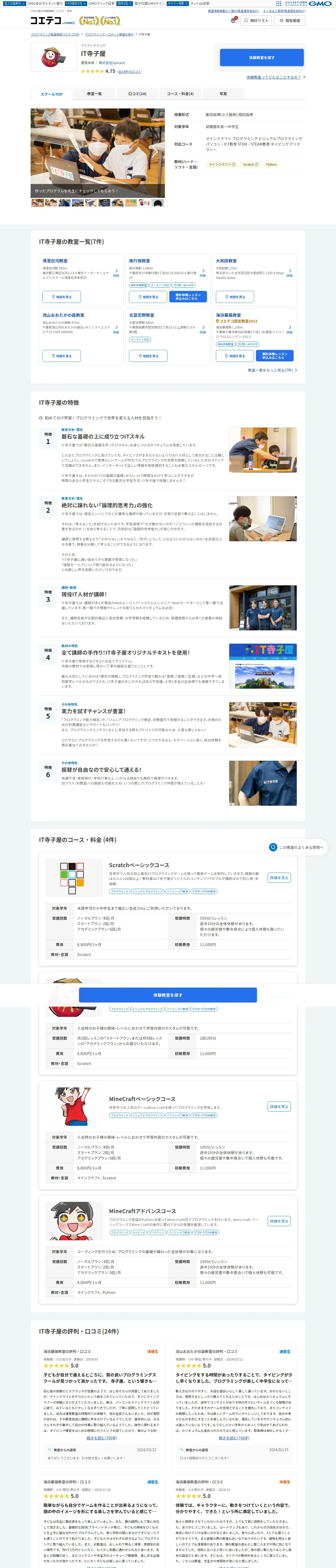Open 詳細 arrow for 流山おおたかの森教室

116,329
